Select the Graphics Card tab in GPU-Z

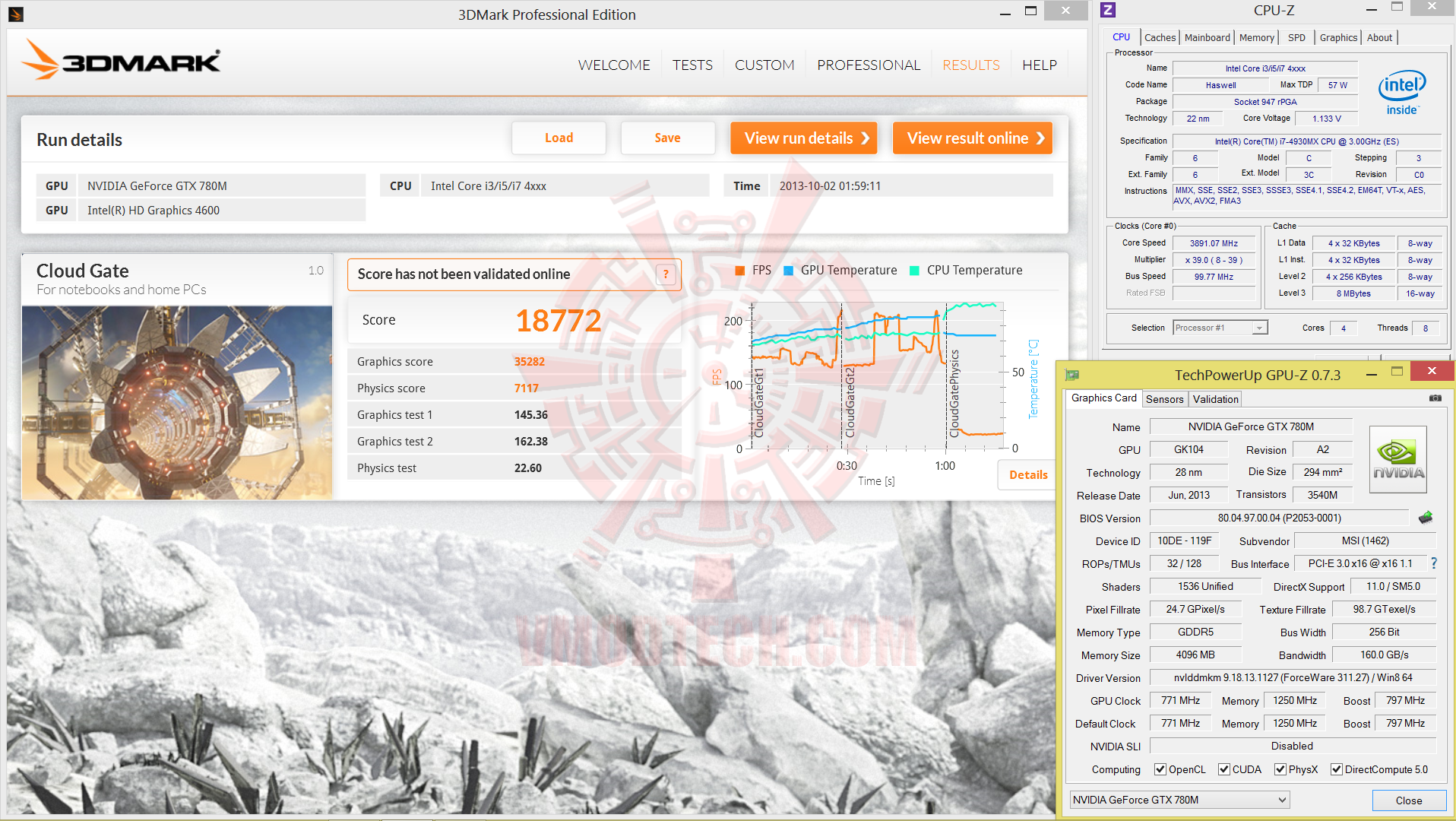point(1103,398)
